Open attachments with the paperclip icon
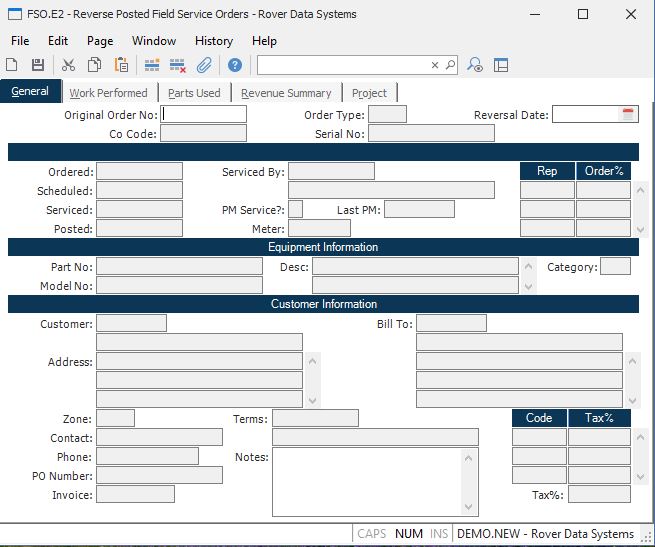Viewport: 655px width, 547px height. [x=204, y=65]
